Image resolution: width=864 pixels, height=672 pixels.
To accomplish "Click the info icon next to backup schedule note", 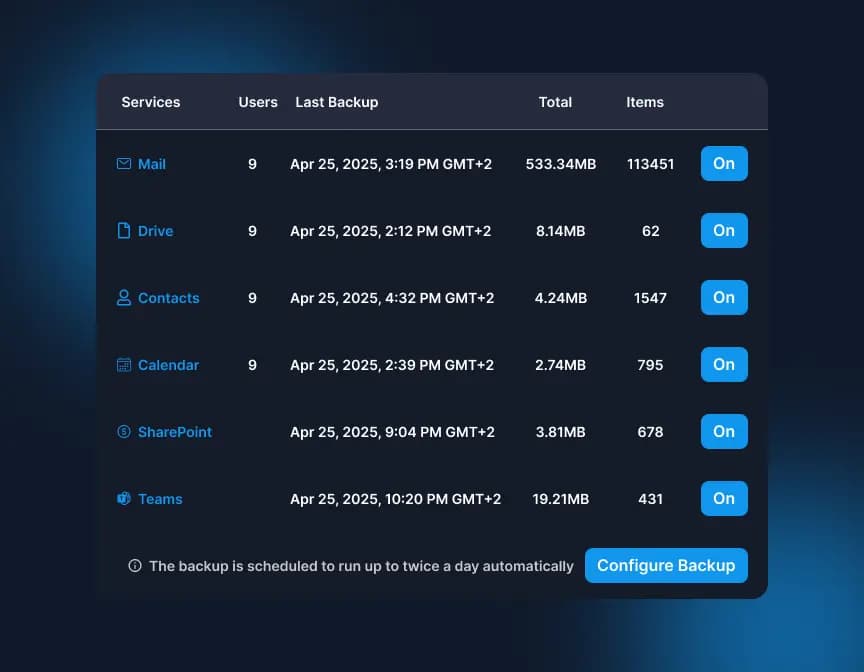I will 134,565.
